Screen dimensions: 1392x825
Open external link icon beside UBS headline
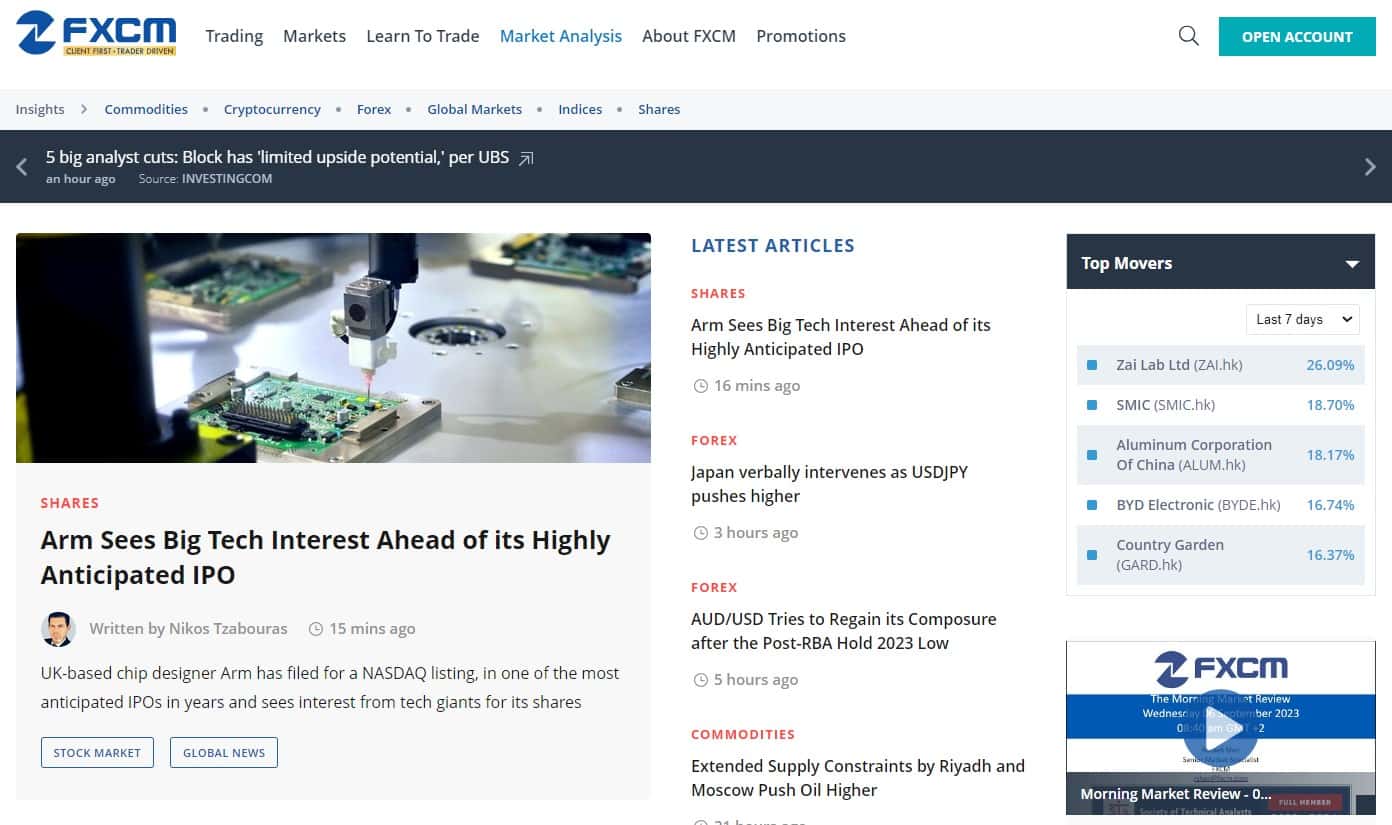tap(526, 158)
